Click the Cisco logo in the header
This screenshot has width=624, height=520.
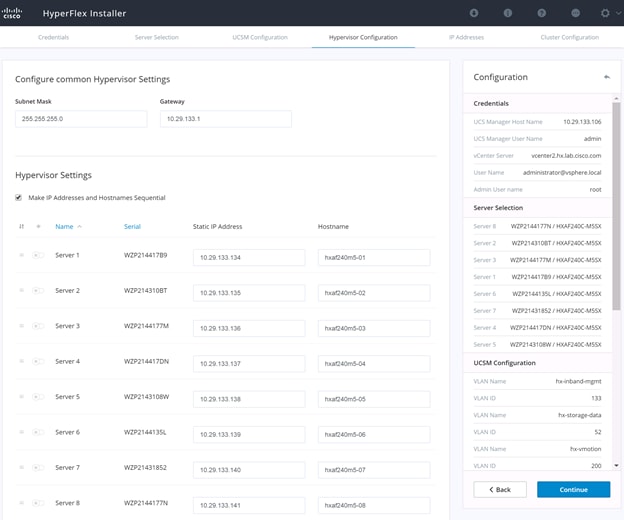tap(12, 13)
